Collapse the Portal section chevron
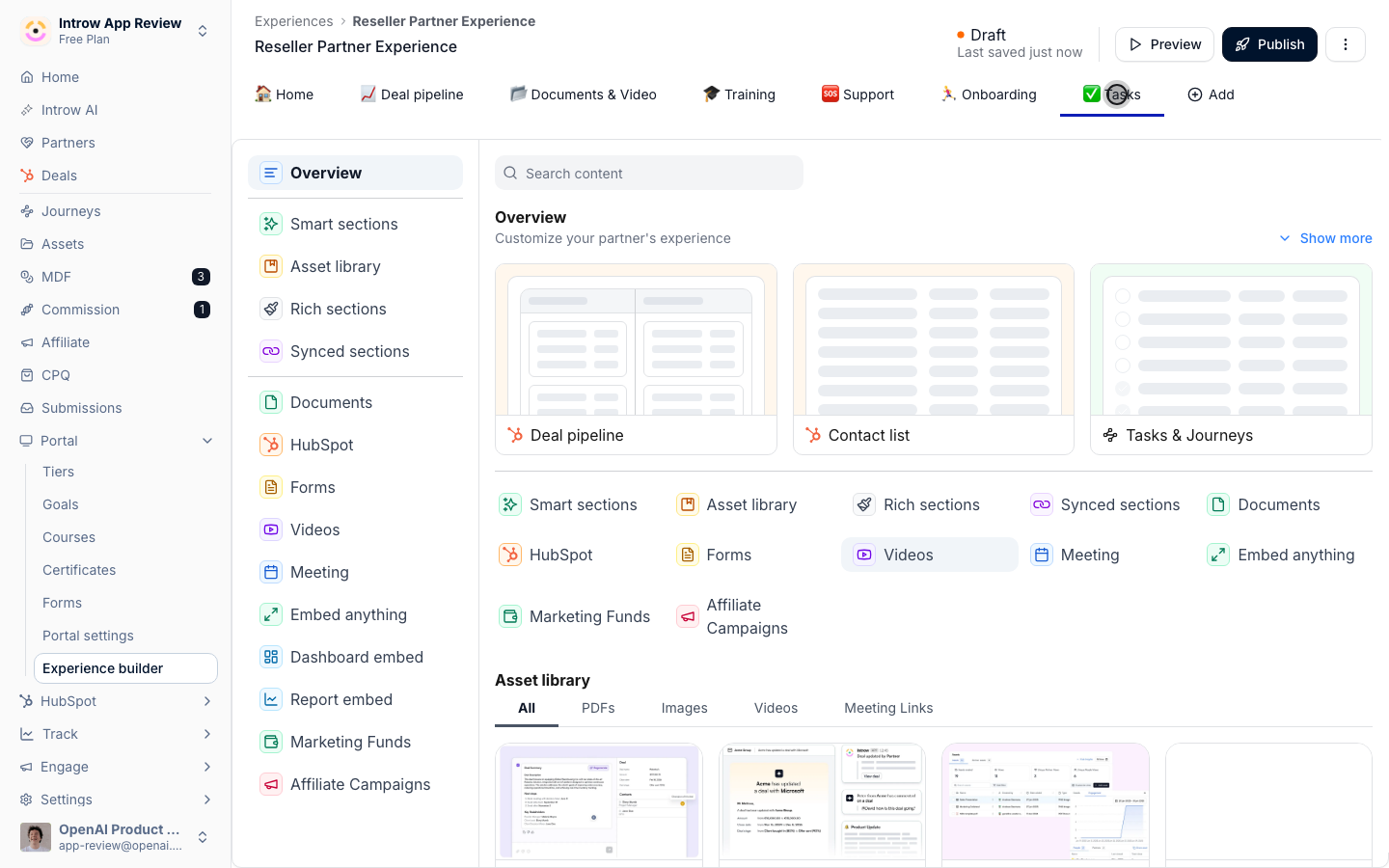The width and height of the screenshot is (1389, 868). (x=207, y=441)
